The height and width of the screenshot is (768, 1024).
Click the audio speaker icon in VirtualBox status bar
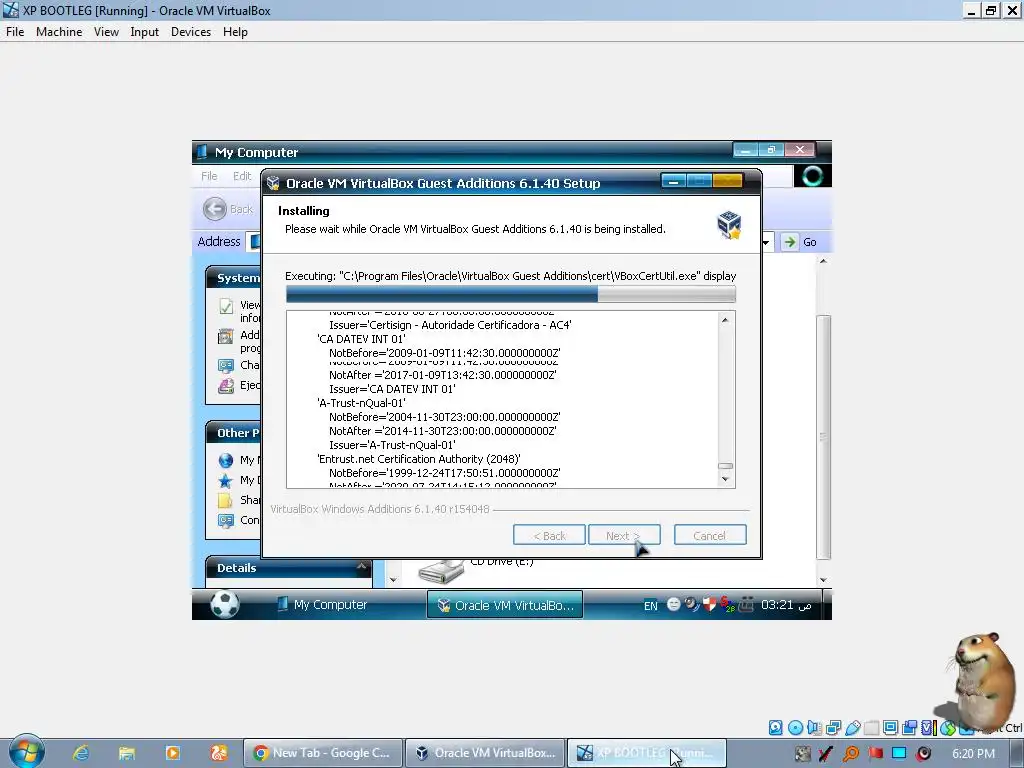(814, 728)
